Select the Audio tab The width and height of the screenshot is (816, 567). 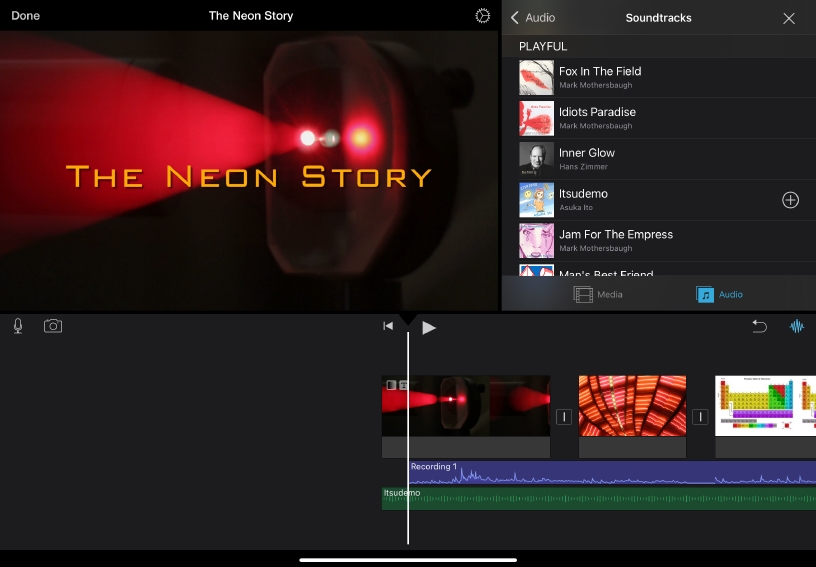[x=720, y=294]
